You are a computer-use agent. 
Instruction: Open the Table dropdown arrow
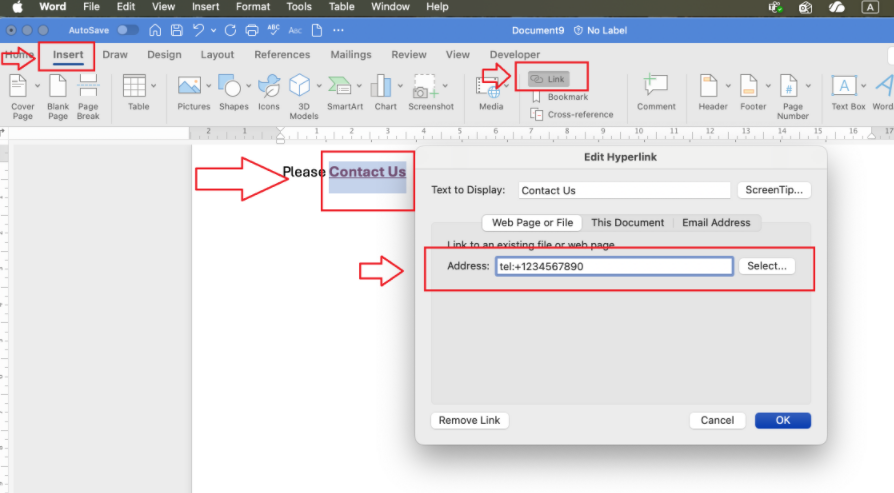(x=154, y=86)
